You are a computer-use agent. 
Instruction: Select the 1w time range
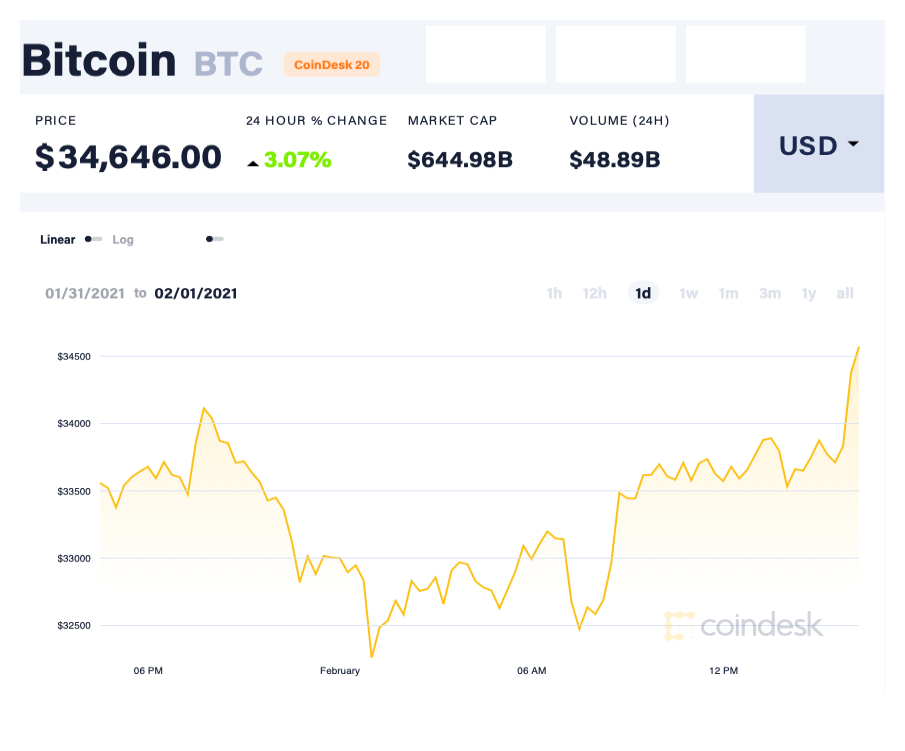688,293
